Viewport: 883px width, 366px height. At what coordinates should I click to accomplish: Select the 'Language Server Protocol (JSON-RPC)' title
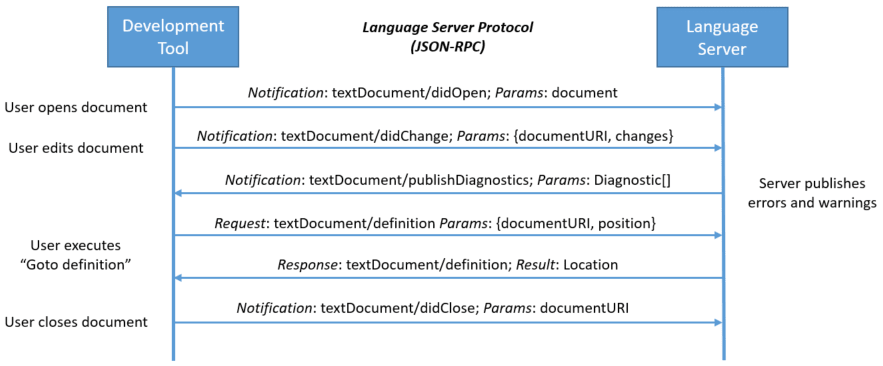tap(448, 37)
